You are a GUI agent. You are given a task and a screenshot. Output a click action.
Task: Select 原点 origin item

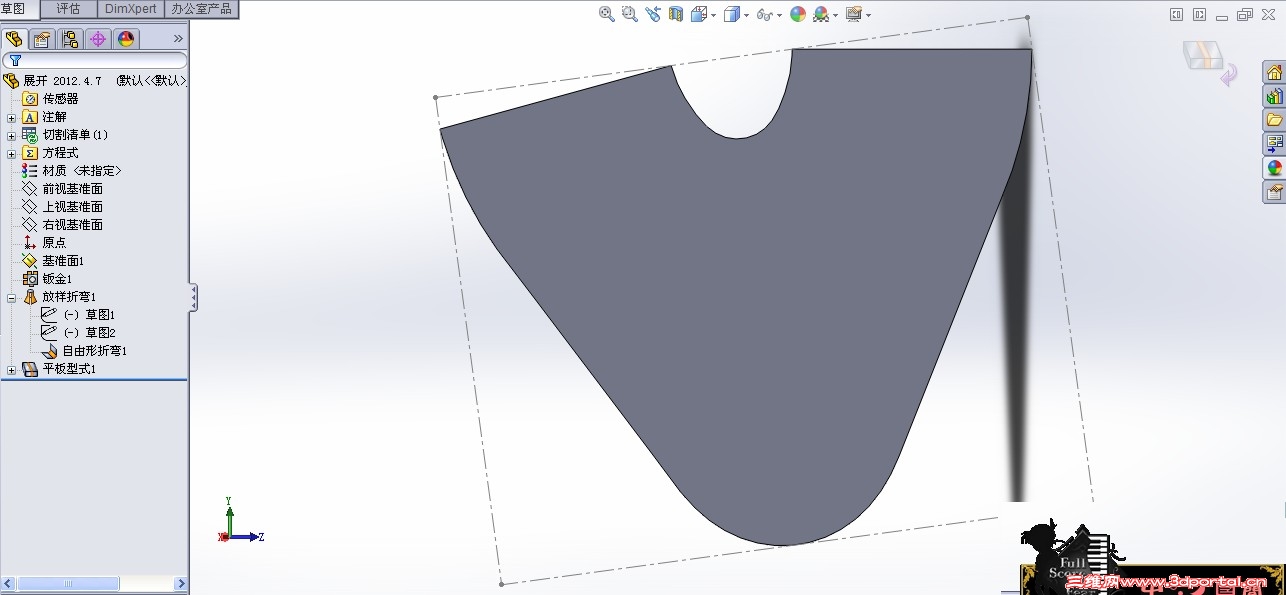pos(54,242)
